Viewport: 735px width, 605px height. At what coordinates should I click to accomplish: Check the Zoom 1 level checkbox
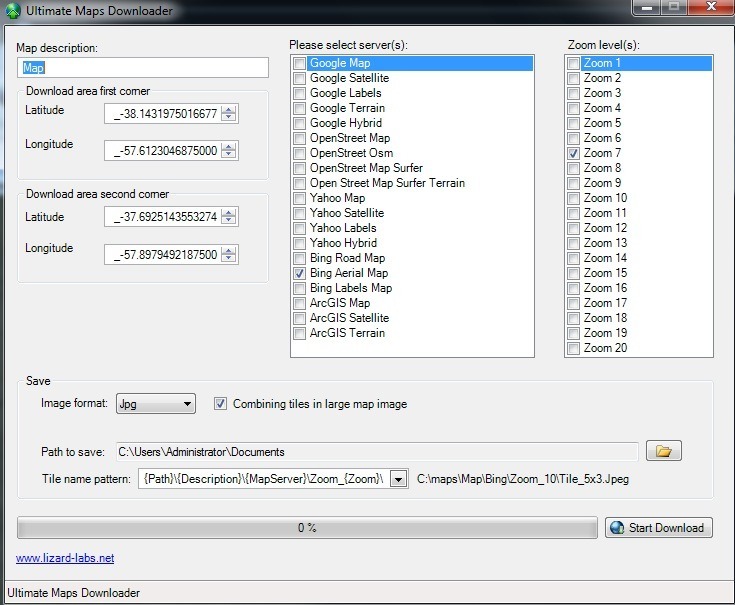tap(573, 63)
